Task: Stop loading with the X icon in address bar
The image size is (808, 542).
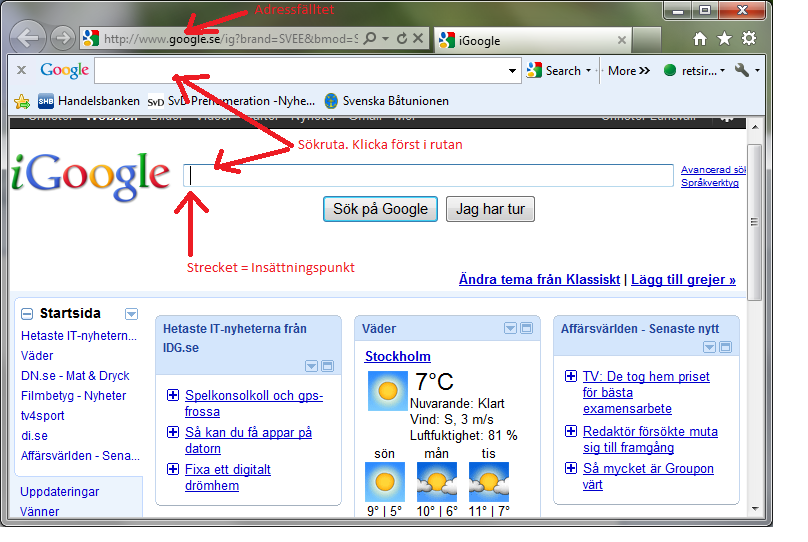Action: point(418,38)
